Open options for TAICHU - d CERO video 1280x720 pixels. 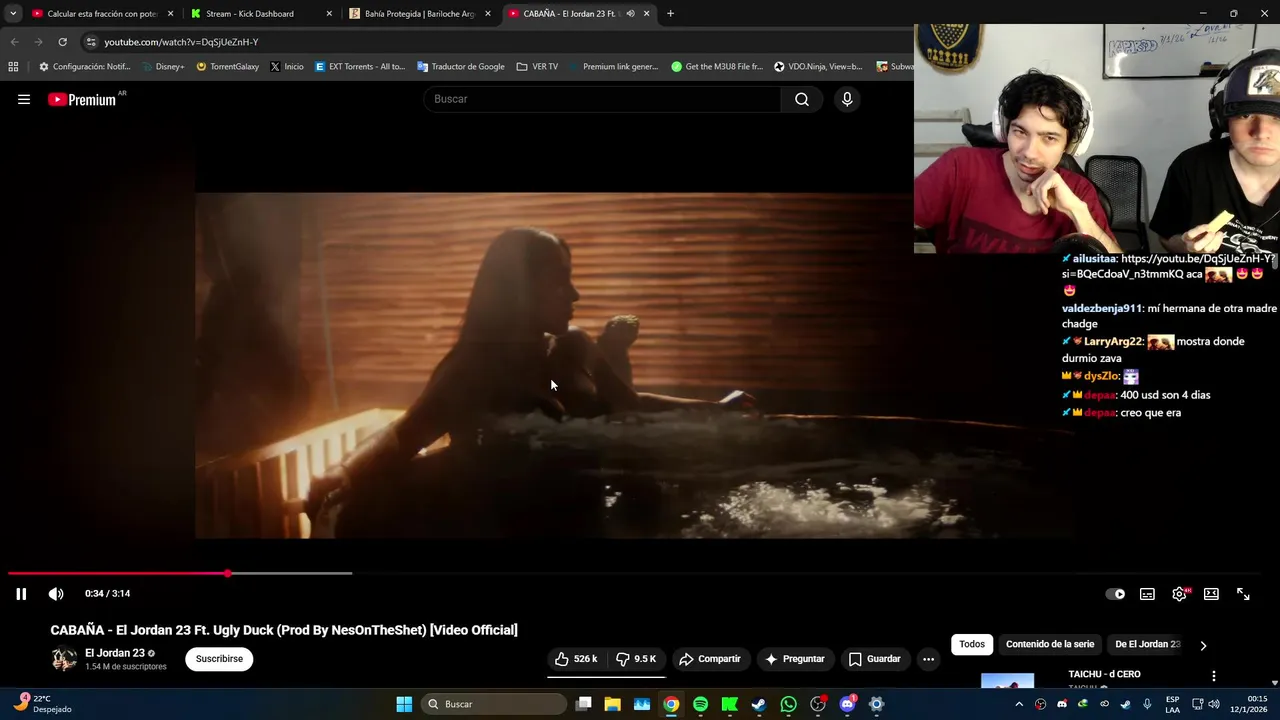1214,676
